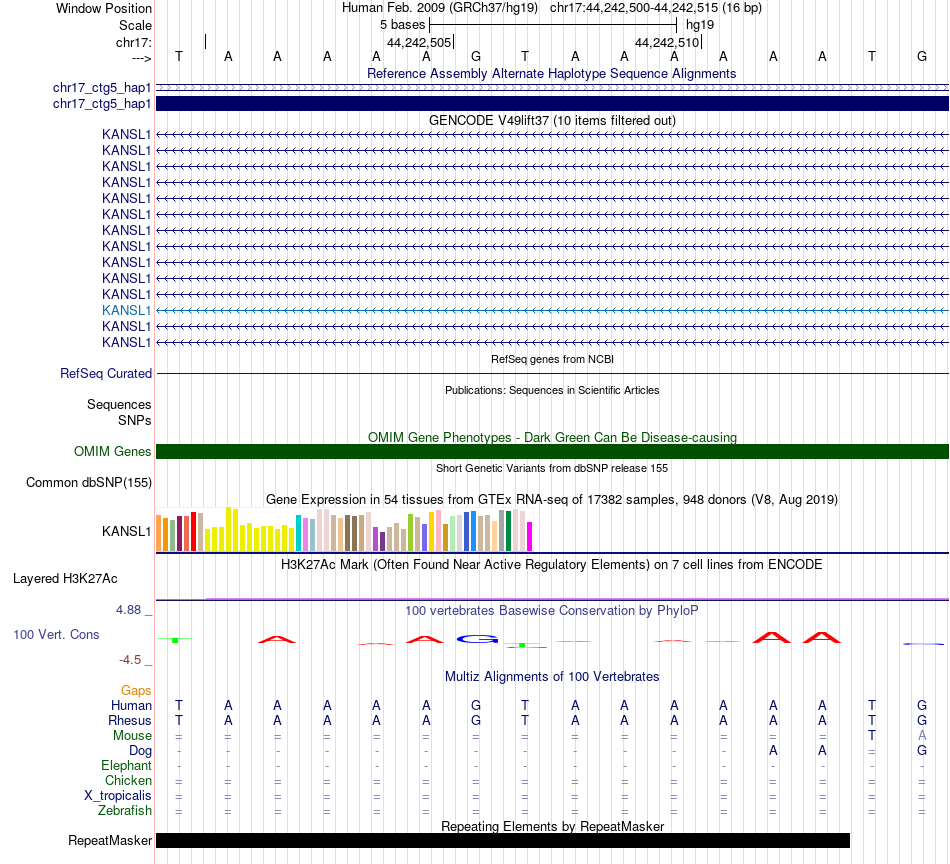Click the Scale track label
Image resolution: width=950 pixels, height=864 pixels.
pyautogui.click(x=135, y=25)
